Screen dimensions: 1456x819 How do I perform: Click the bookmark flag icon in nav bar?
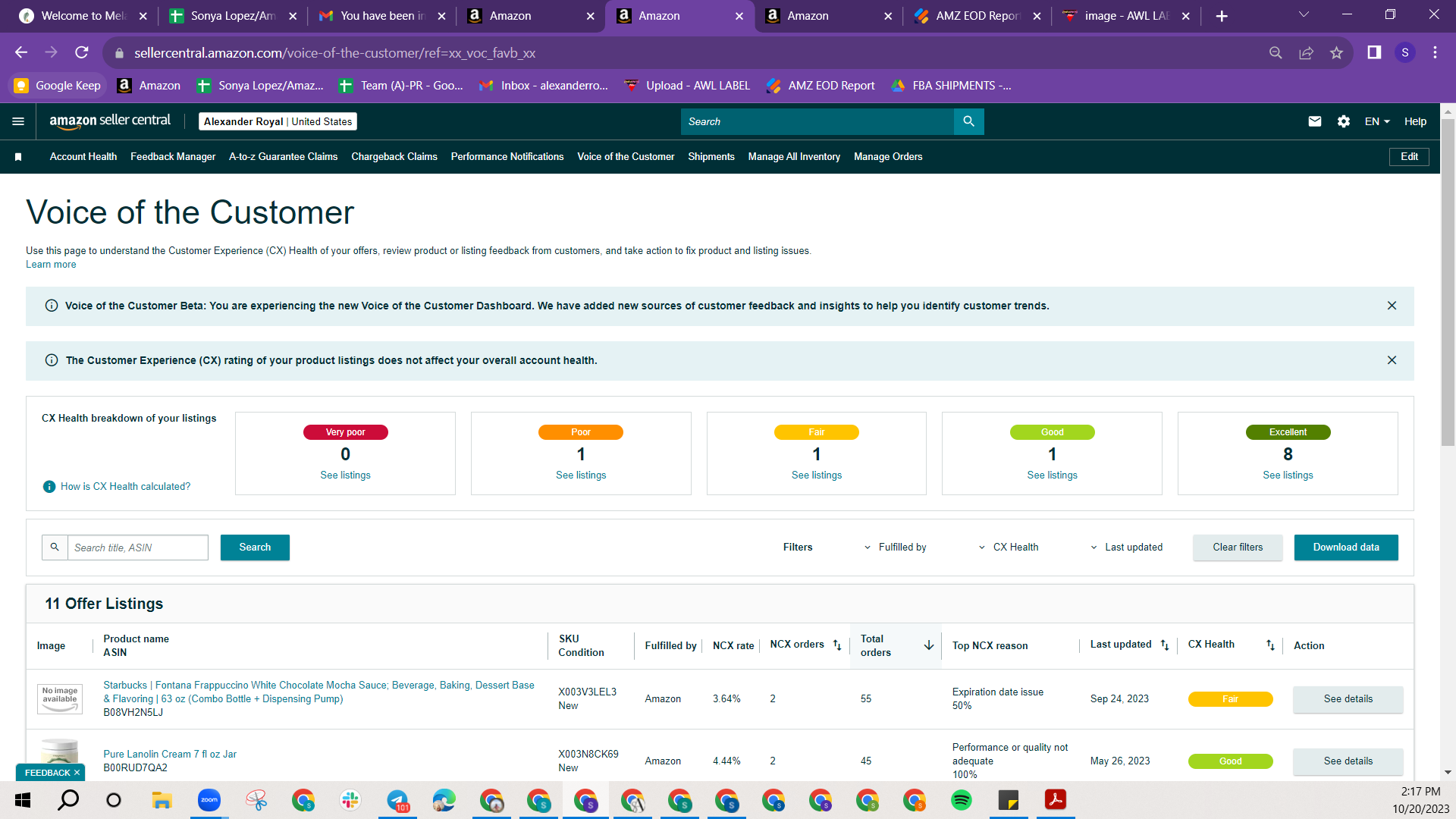coord(18,157)
